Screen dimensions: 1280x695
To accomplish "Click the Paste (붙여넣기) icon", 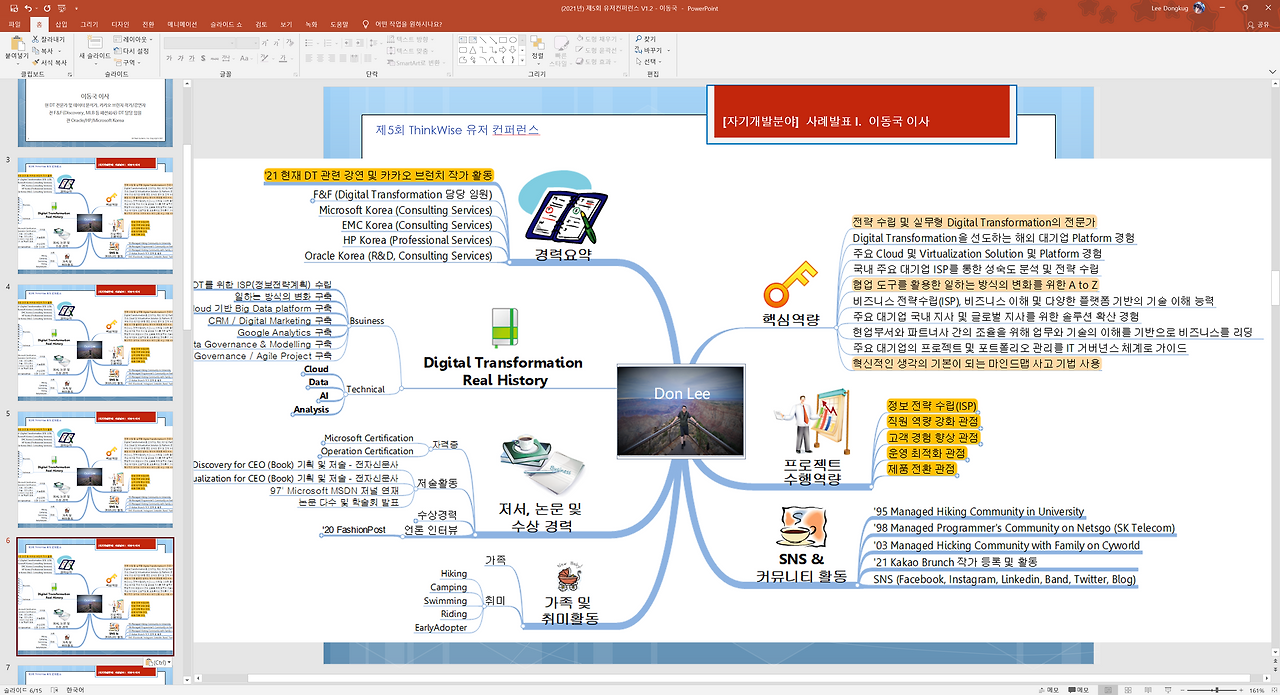I will tap(17, 43).
